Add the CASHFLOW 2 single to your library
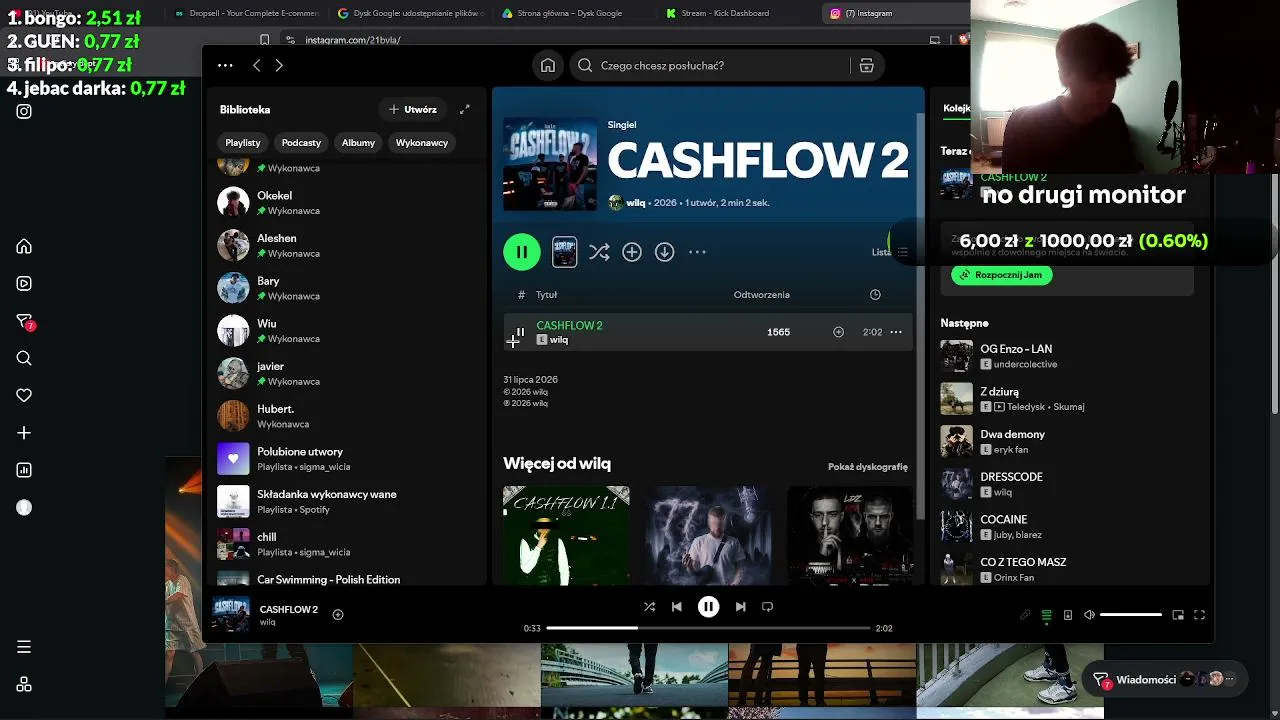The height and width of the screenshot is (720, 1280). 632,252
